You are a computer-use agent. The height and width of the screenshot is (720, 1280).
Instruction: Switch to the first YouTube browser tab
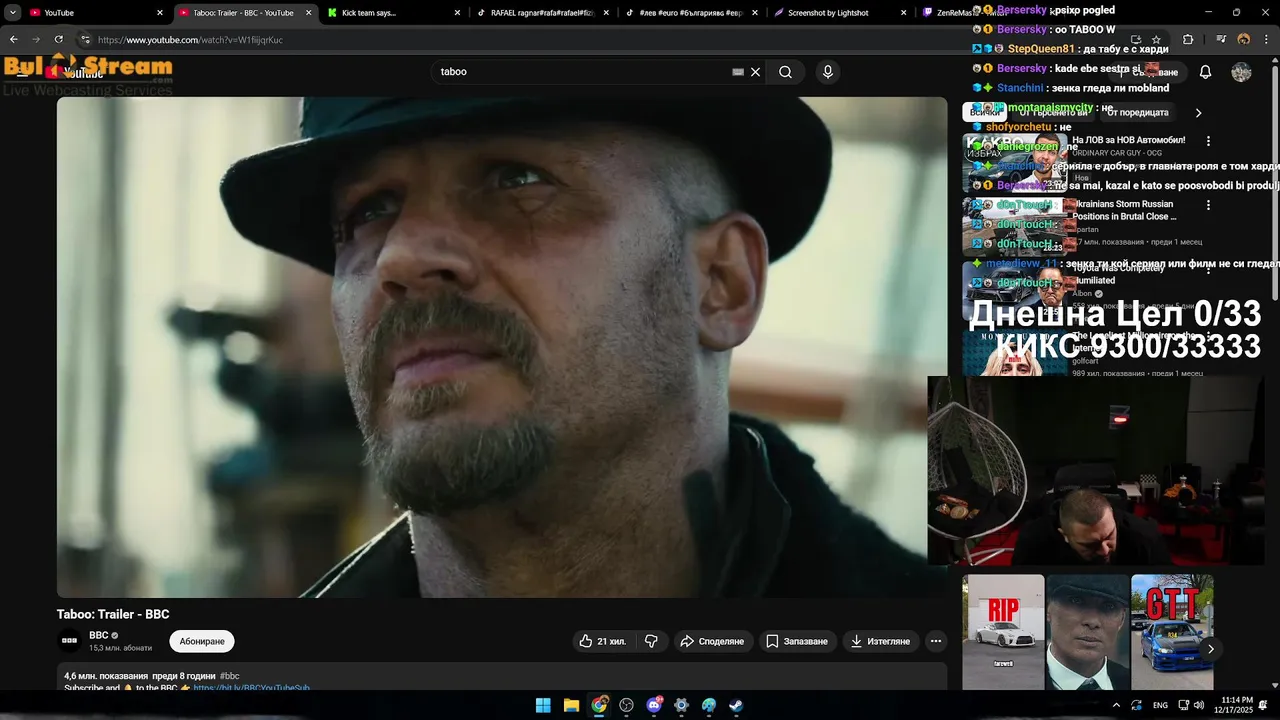point(95,13)
